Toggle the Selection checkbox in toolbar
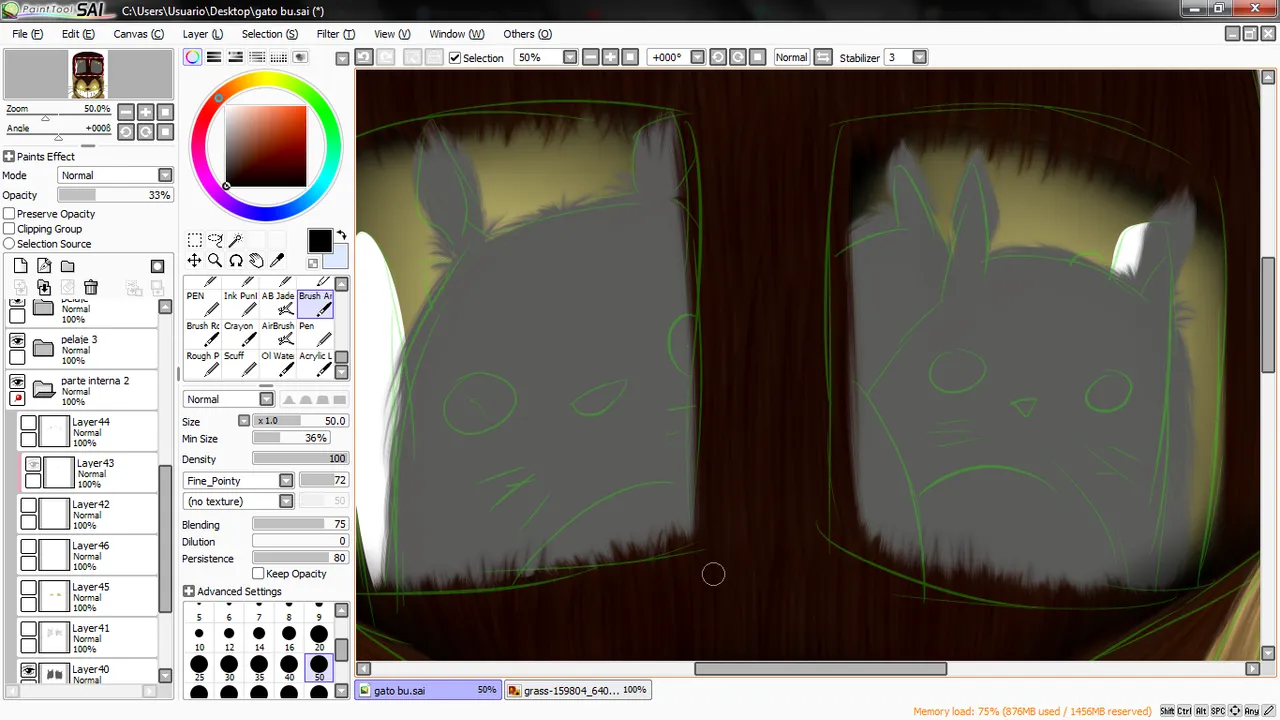Viewport: 1280px width, 720px height. 455,58
